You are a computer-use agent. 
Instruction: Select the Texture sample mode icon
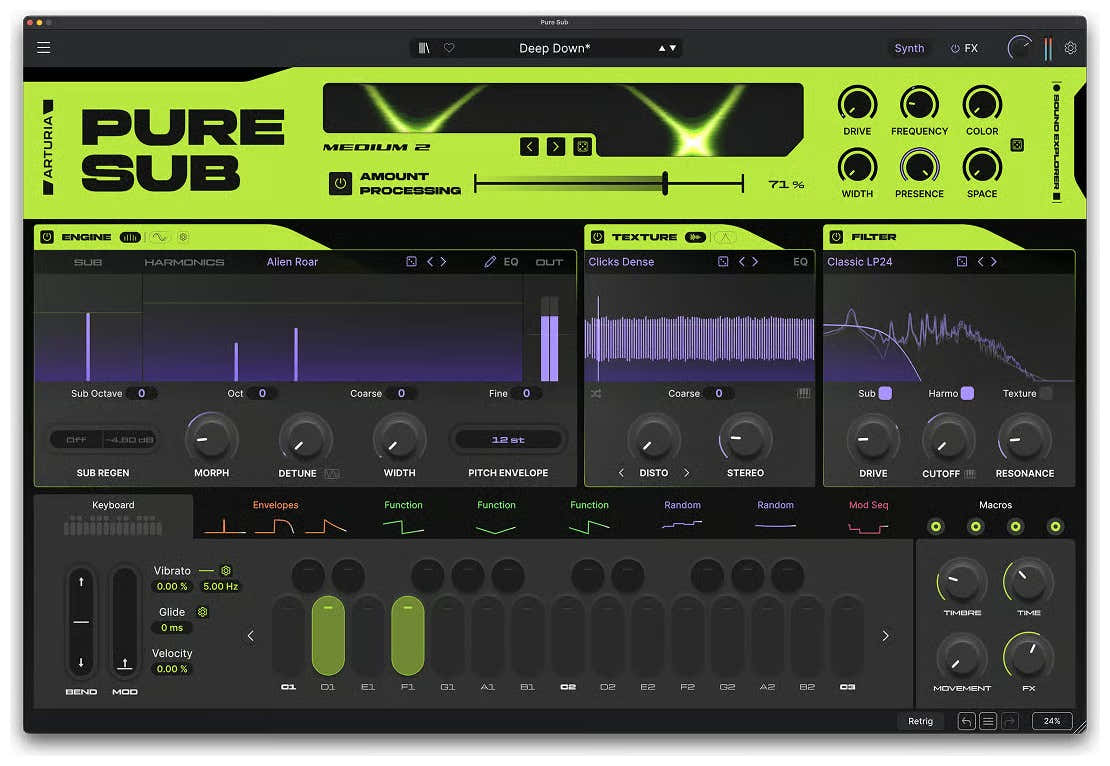696,237
